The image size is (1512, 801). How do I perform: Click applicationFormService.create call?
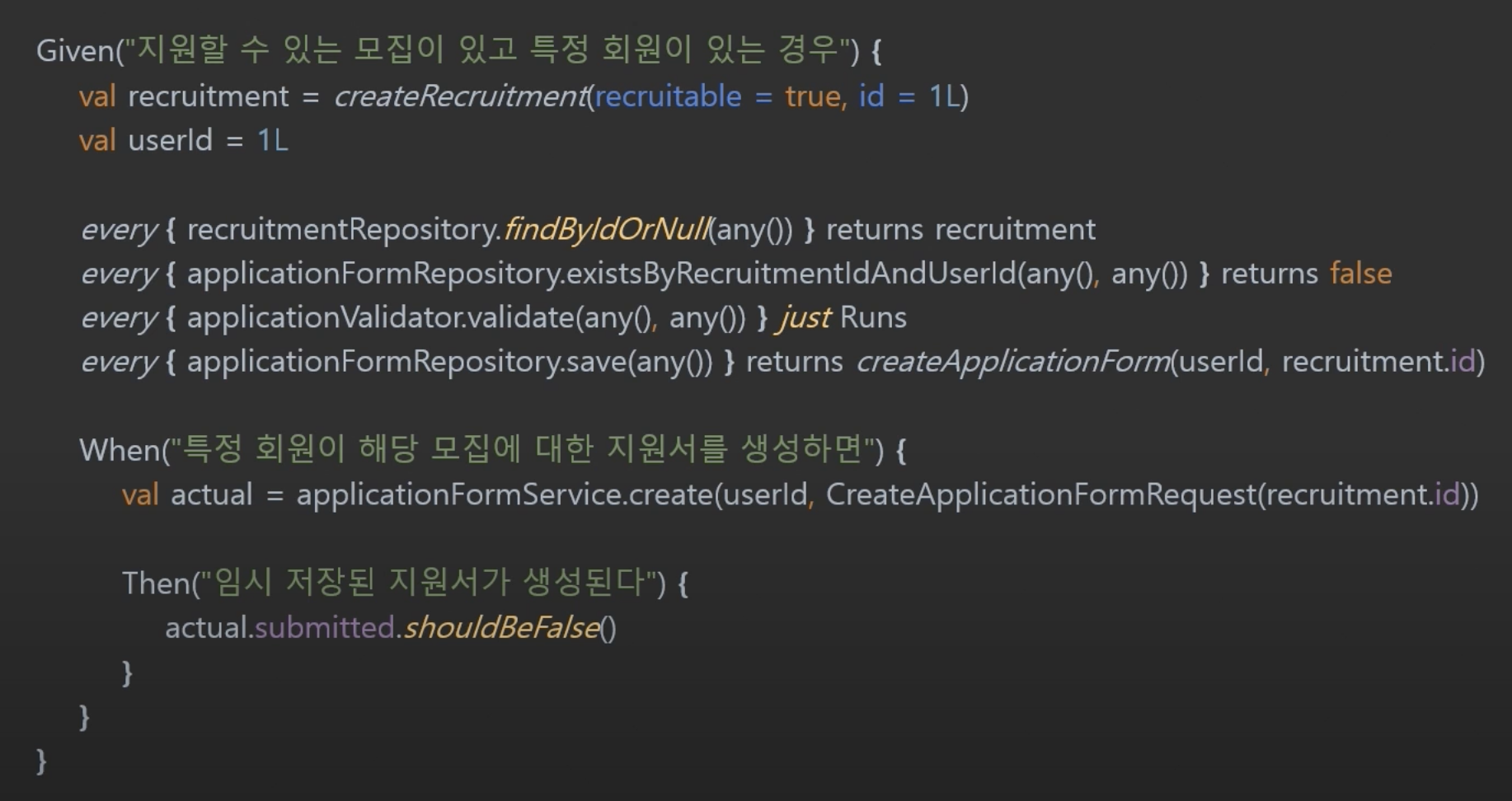(x=505, y=494)
